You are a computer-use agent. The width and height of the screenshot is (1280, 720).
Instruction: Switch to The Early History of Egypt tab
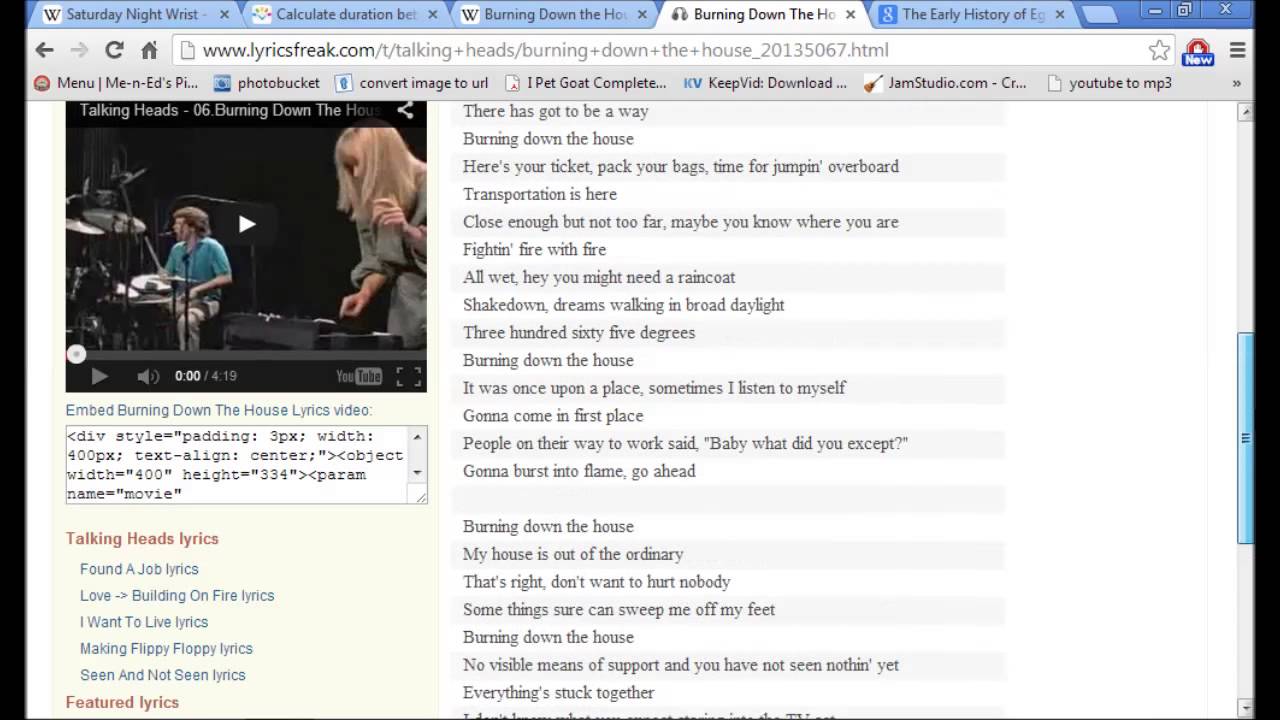coord(971,15)
